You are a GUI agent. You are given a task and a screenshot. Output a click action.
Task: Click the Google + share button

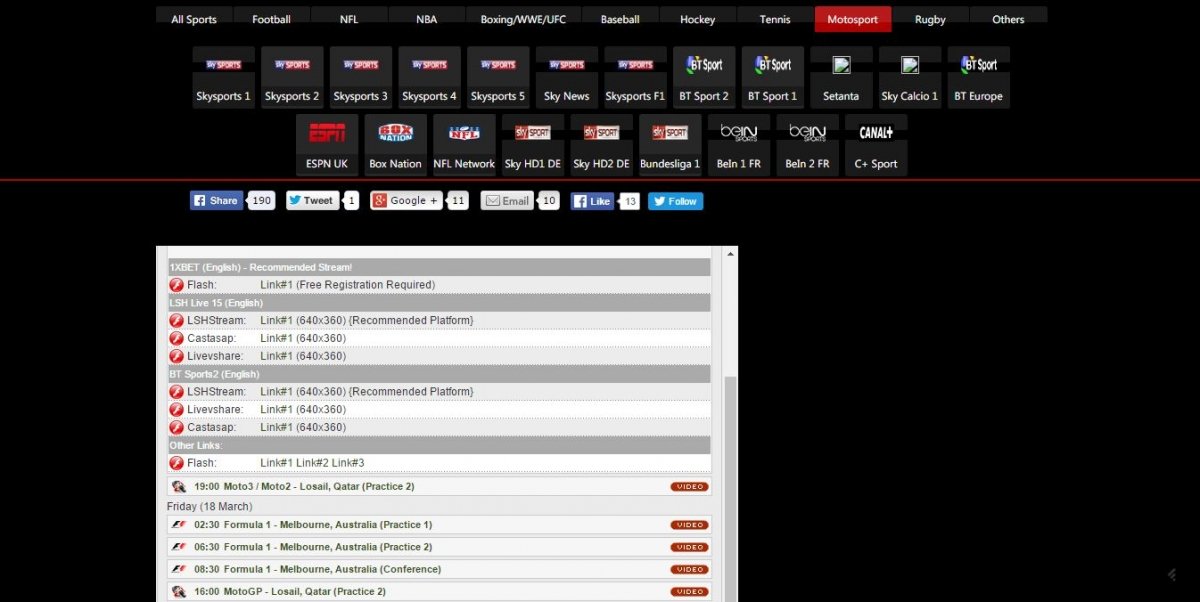pyautogui.click(x=406, y=201)
